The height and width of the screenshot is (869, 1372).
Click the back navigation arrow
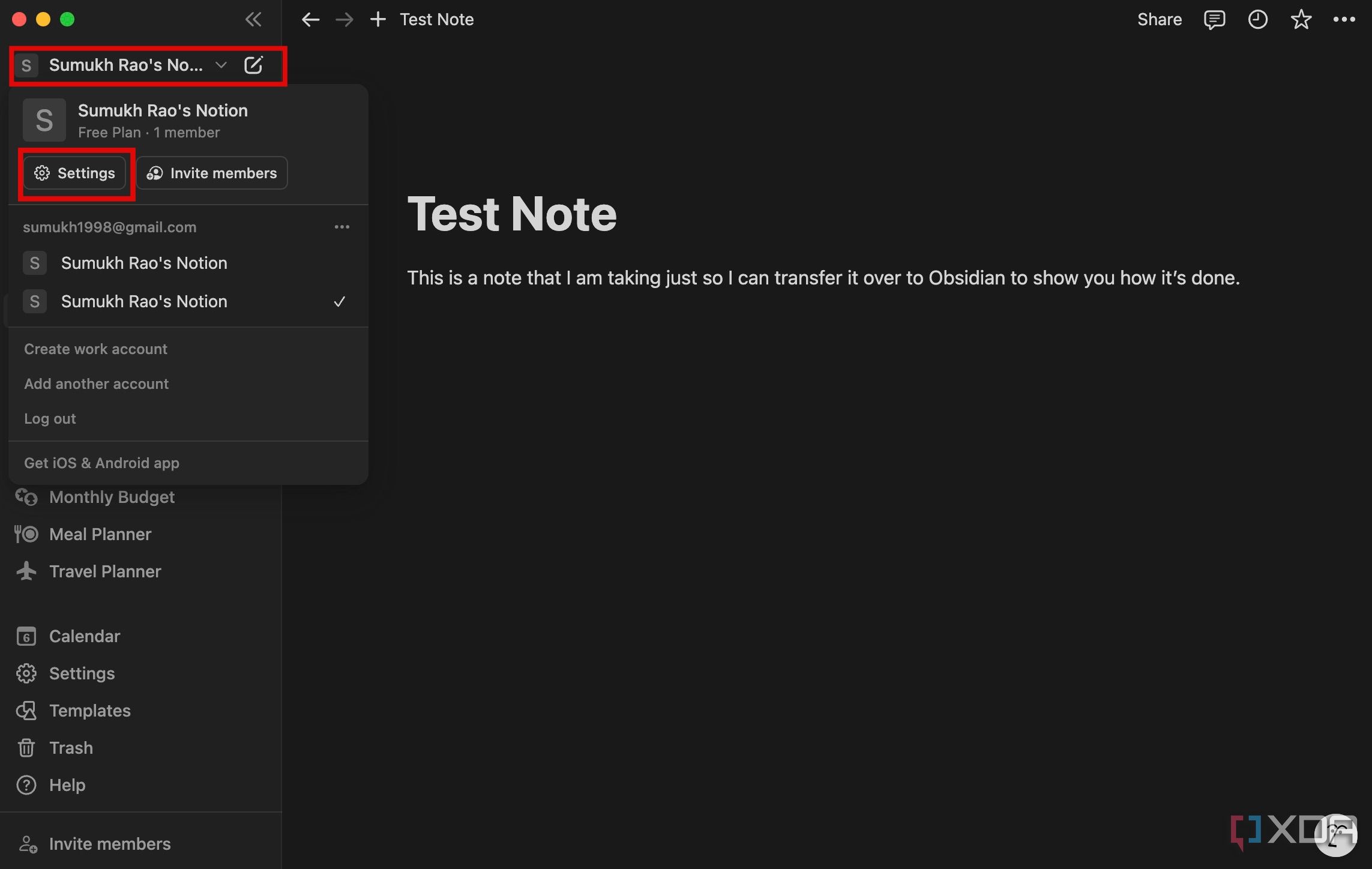(311, 19)
